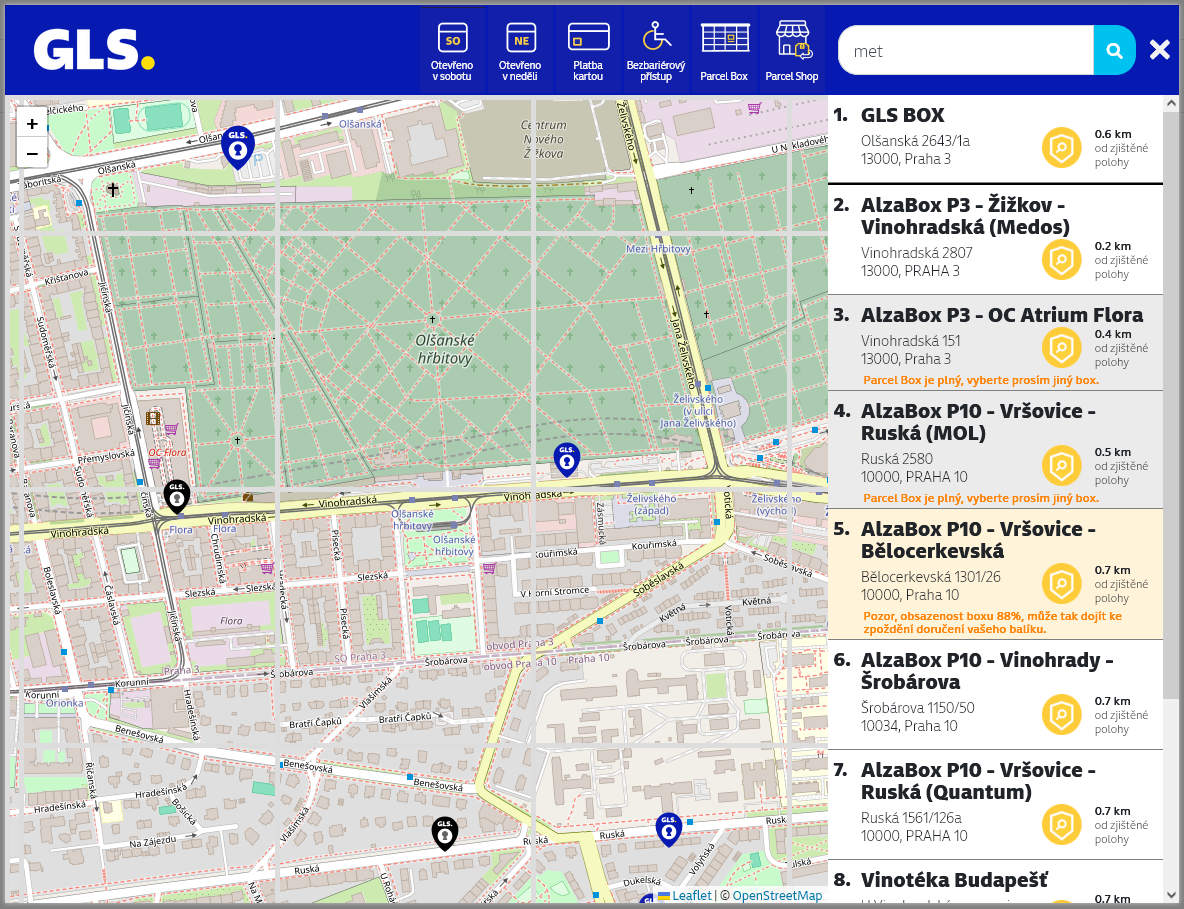Screen dimensions: 1184x909
Task: Filter results to Parcel Shop only
Action: pos(791,51)
